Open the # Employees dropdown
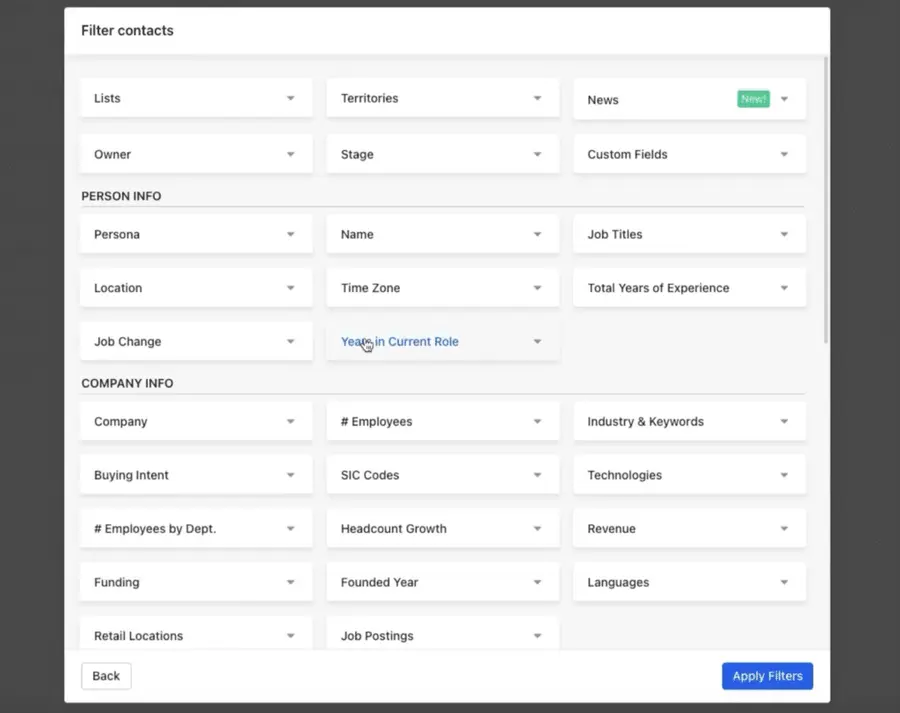 442,421
